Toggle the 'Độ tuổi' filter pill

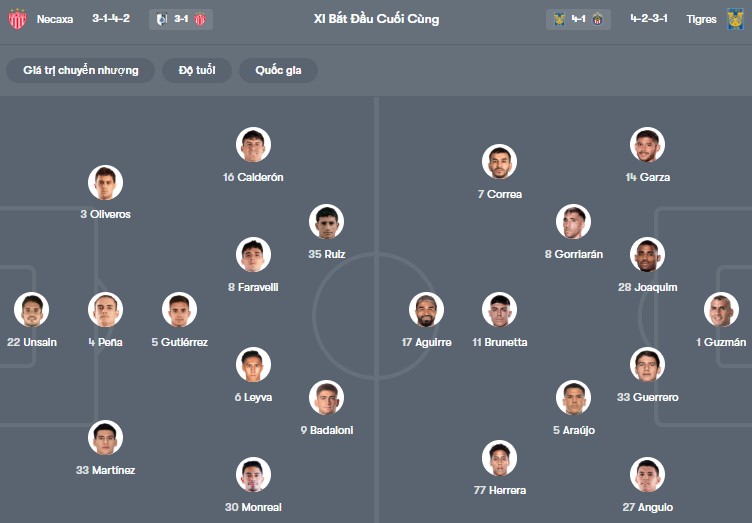[197, 70]
